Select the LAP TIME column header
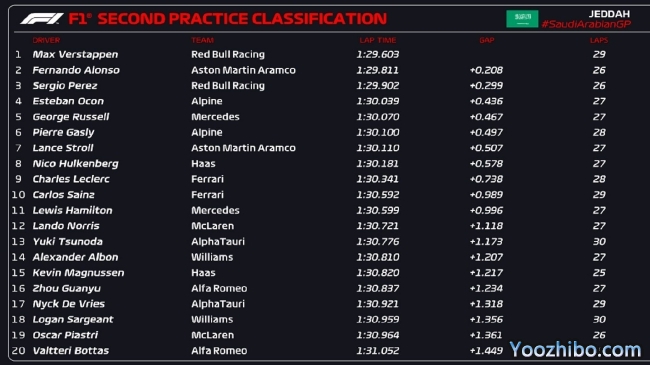 tap(378, 40)
